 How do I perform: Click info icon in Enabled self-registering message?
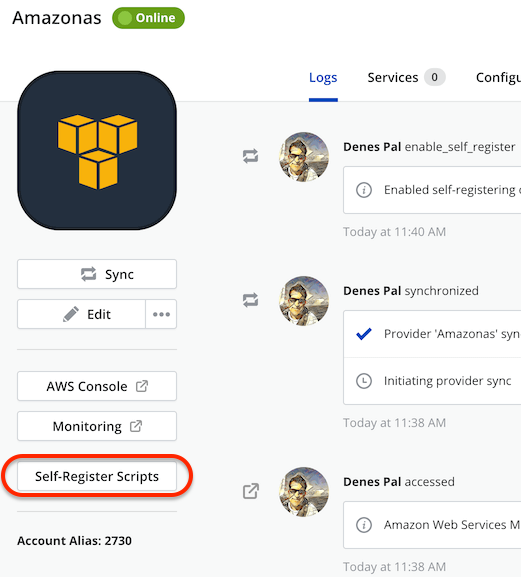click(x=364, y=190)
